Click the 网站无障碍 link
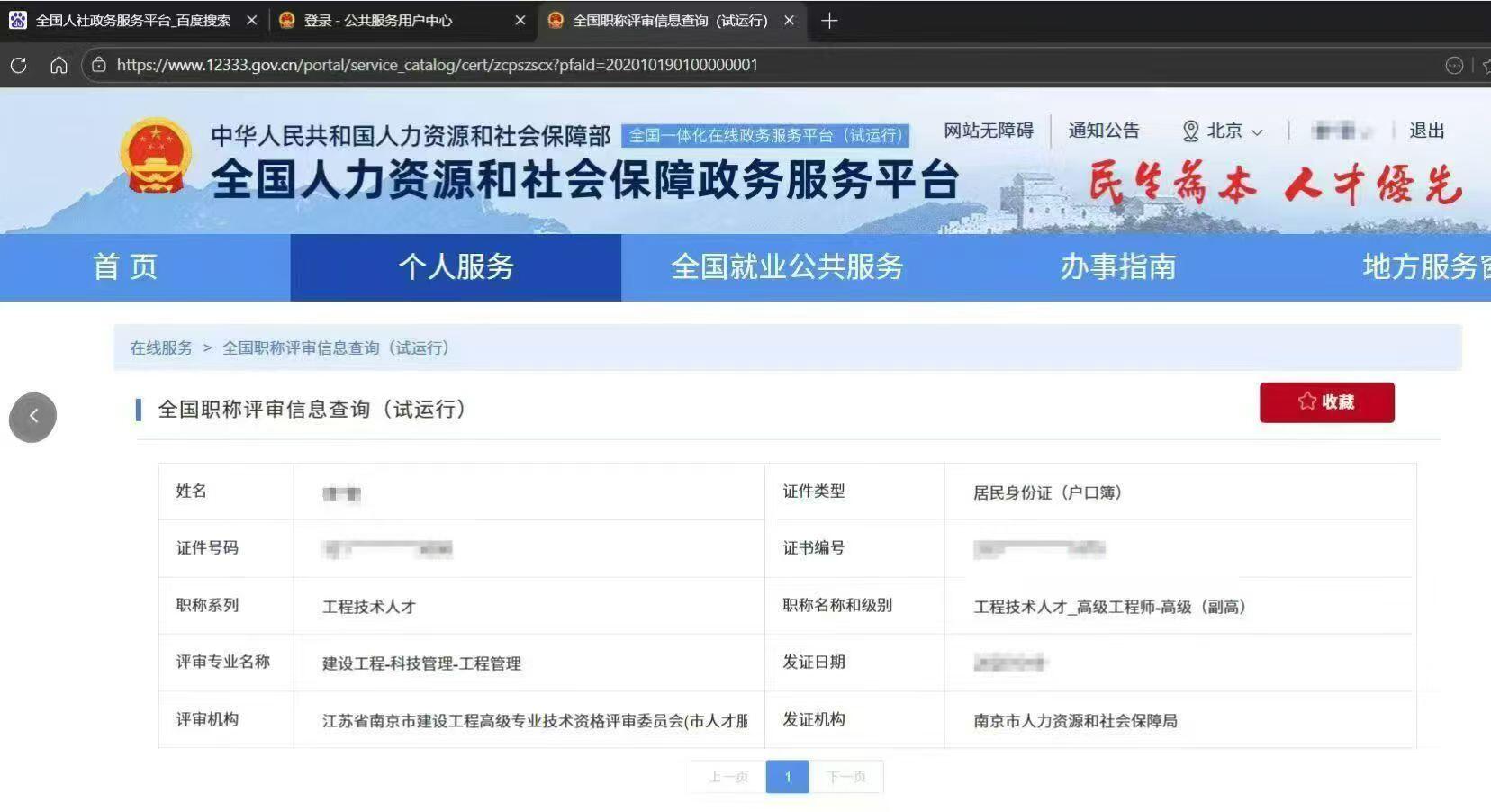 pos(989,131)
